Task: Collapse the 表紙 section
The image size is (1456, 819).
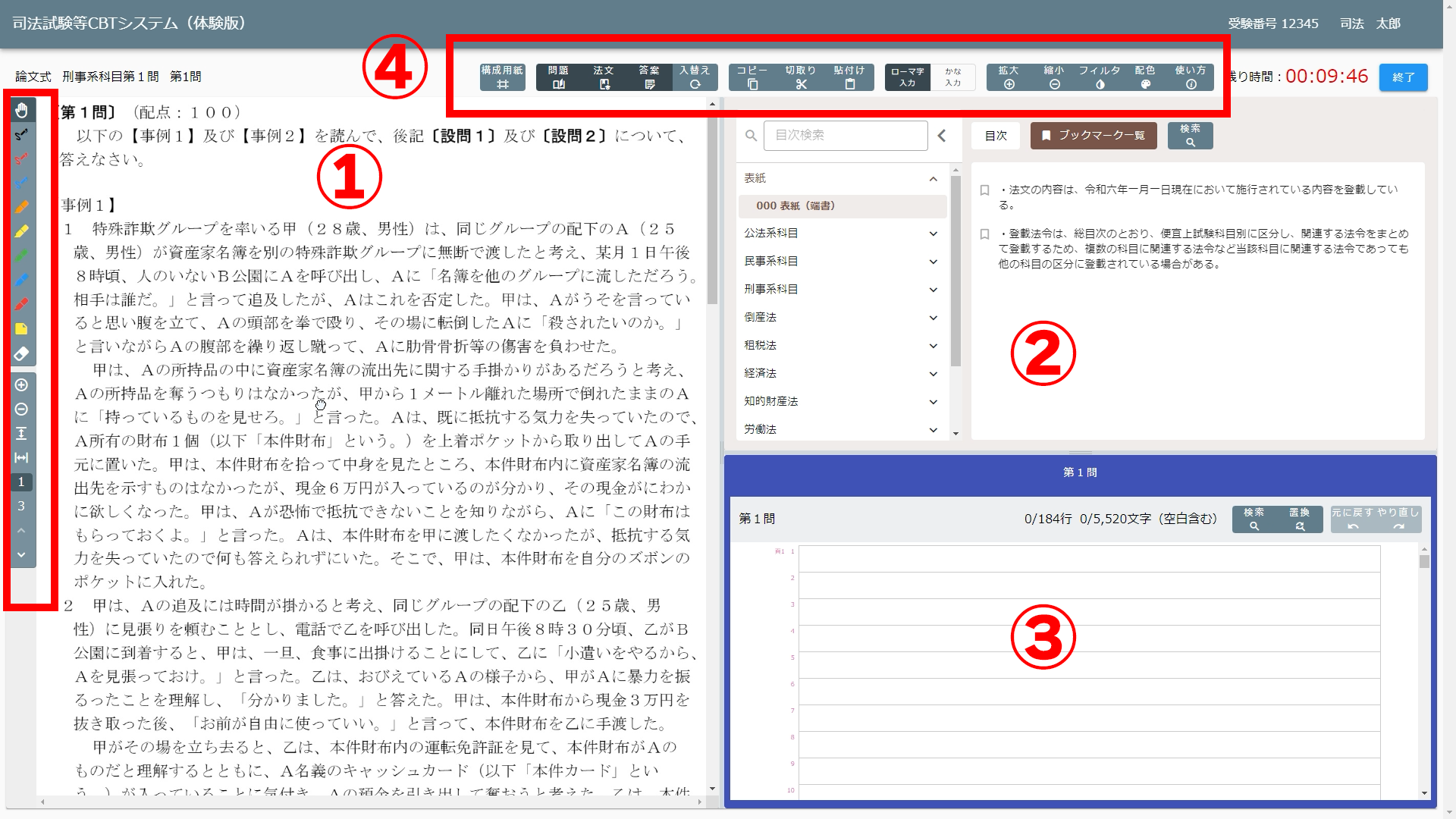Action: point(934,179)
